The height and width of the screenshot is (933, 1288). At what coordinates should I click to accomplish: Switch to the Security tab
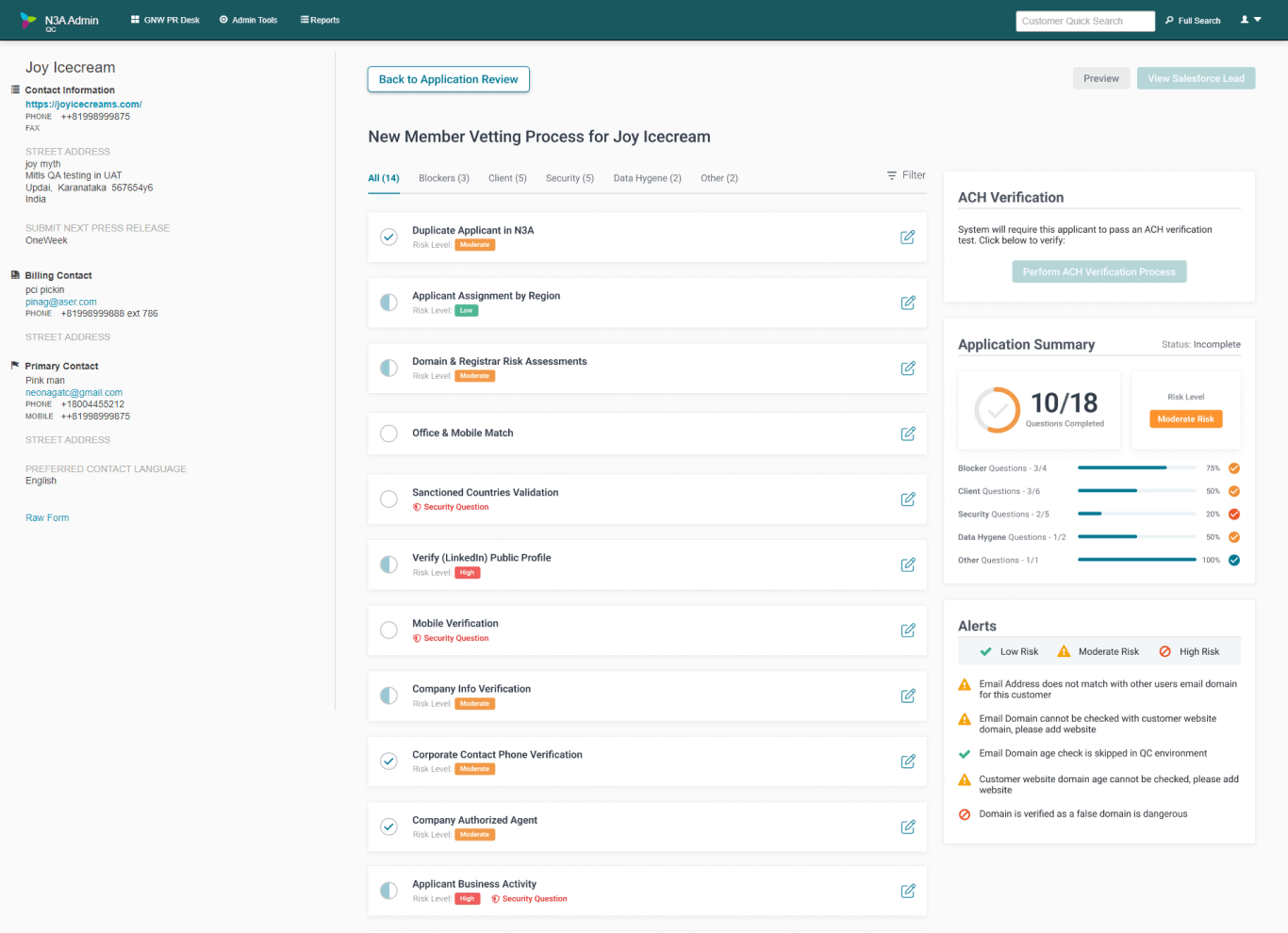pos(570,178)
